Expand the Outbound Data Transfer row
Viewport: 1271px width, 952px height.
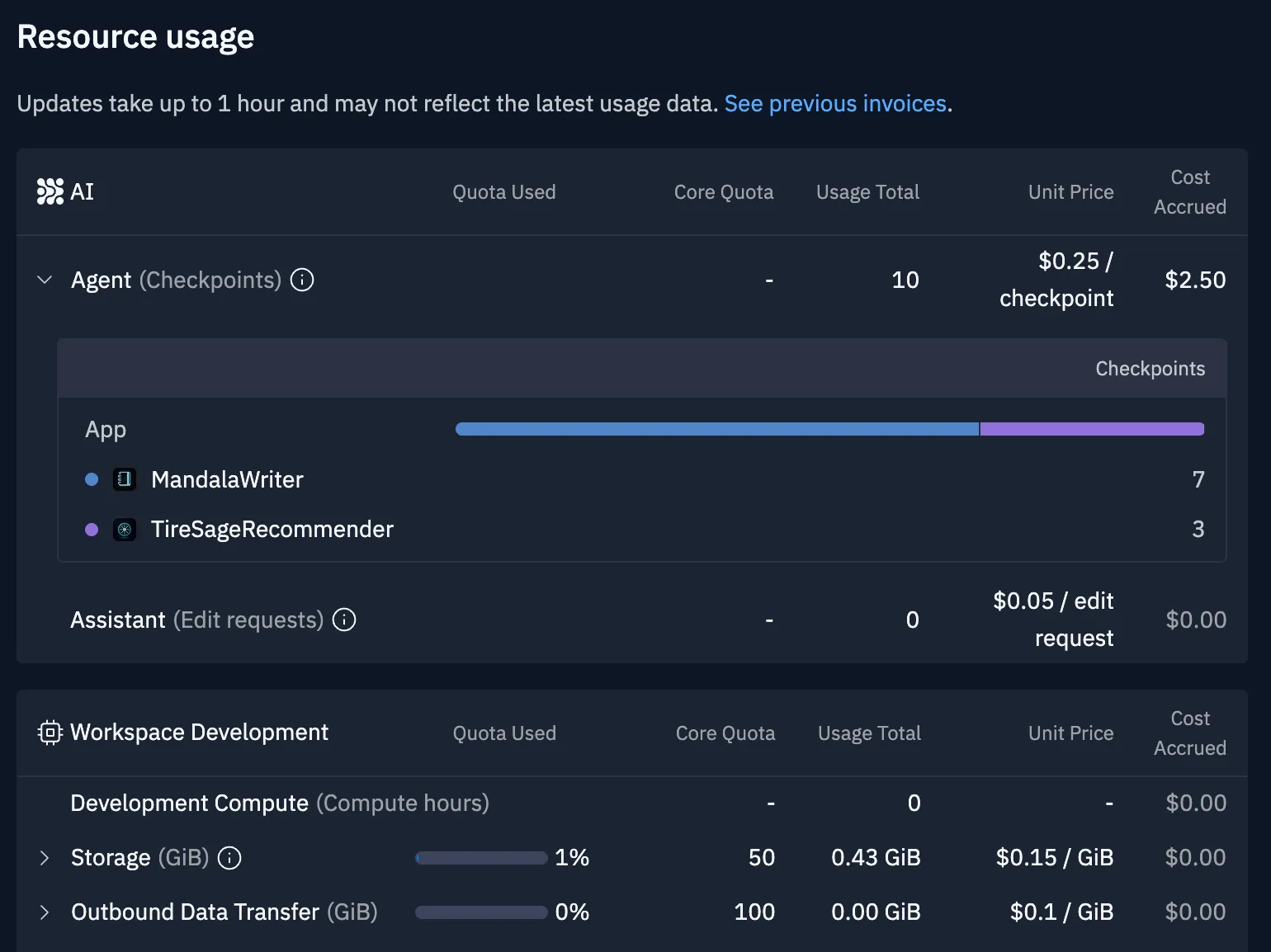pyautogui.click(x=45, y=912)
